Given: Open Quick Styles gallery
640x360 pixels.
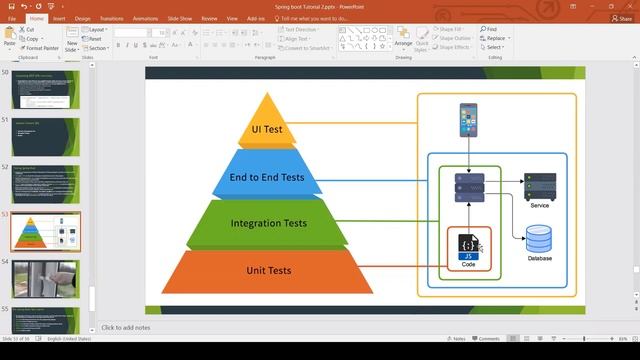Looking at the screenshot, I should click(x=422, y=39).
